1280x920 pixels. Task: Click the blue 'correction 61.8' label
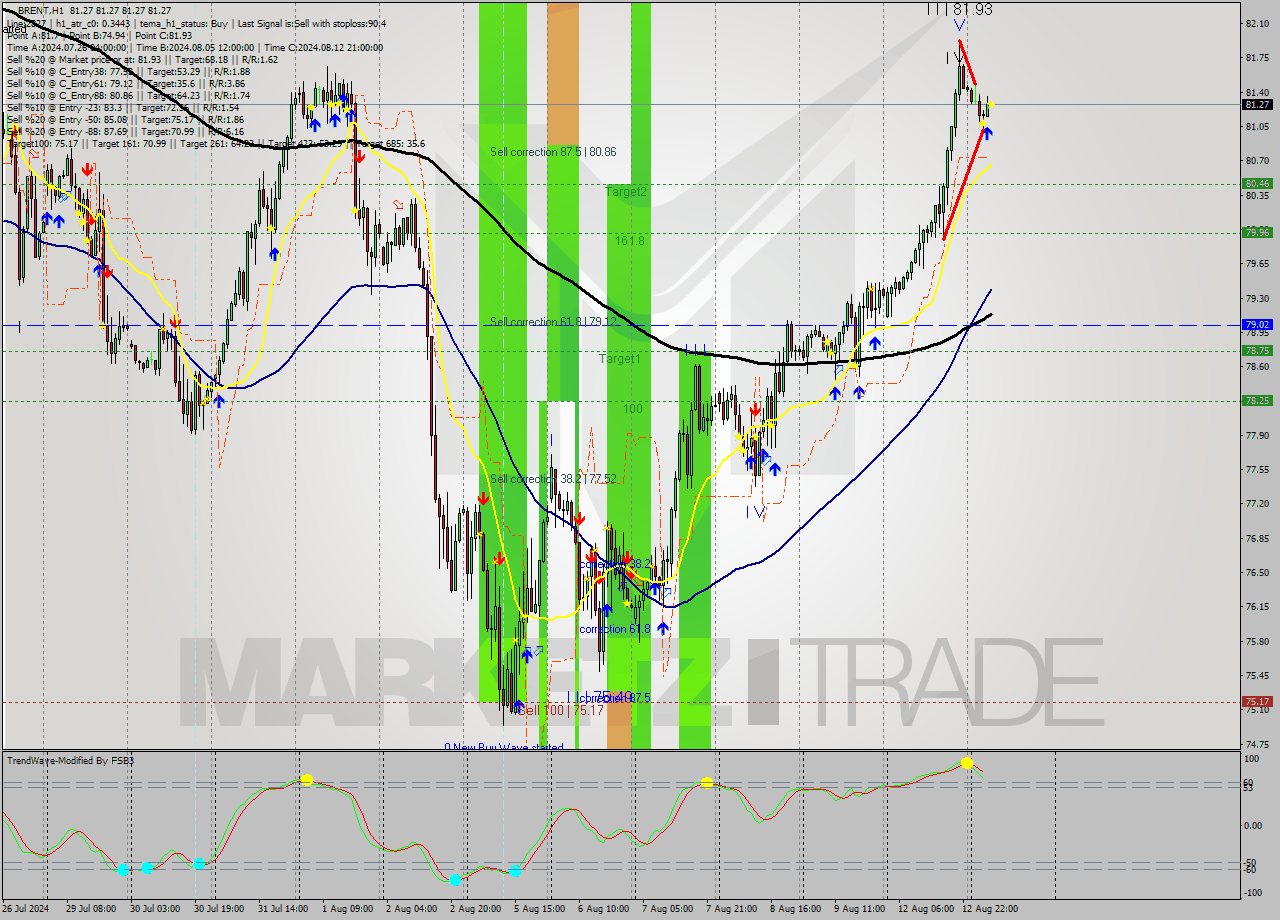point(615,629)
